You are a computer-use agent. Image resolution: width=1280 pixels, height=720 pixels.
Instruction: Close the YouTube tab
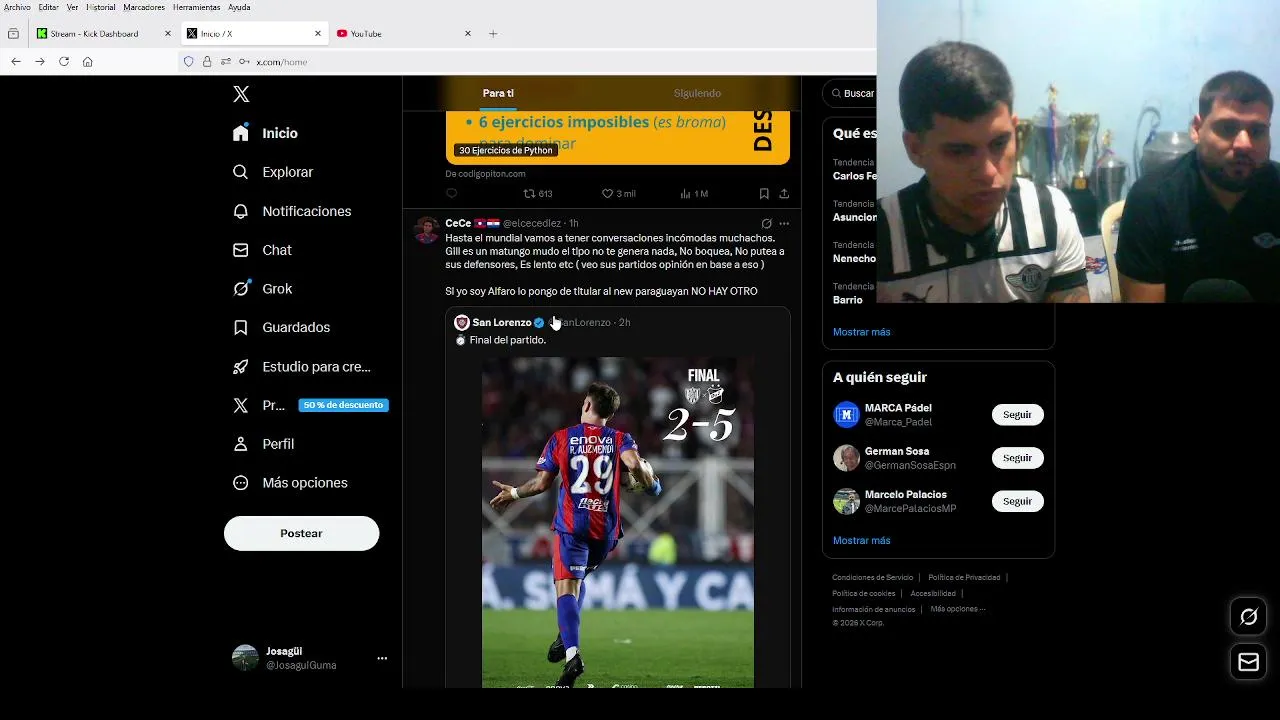pos(467,34)
